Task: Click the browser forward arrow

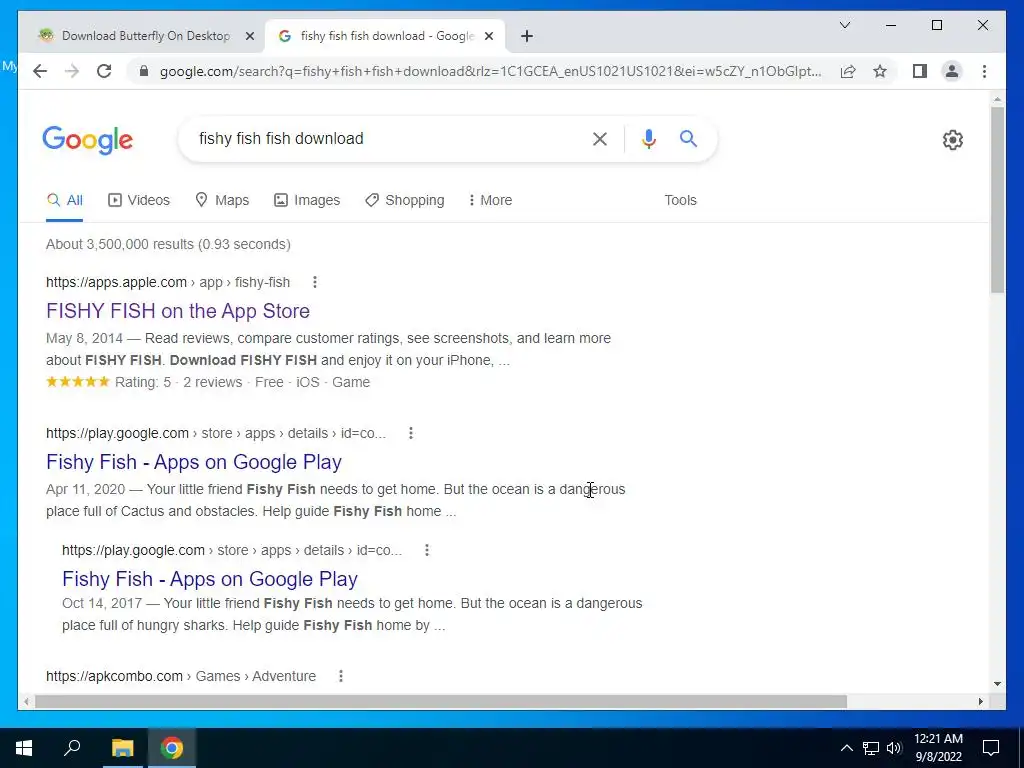Action: (72, 71)
